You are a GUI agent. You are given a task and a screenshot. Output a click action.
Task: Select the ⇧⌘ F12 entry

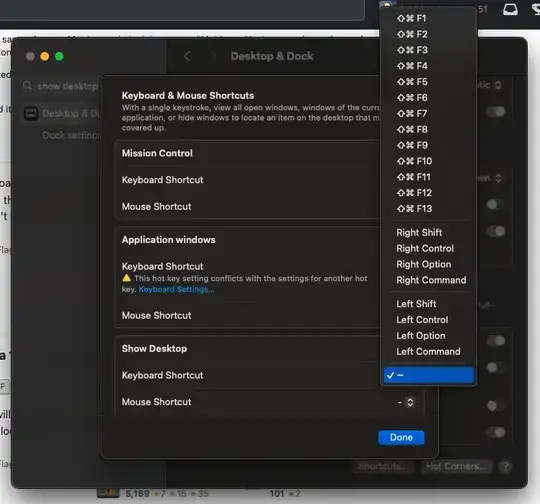pos(429,193)
